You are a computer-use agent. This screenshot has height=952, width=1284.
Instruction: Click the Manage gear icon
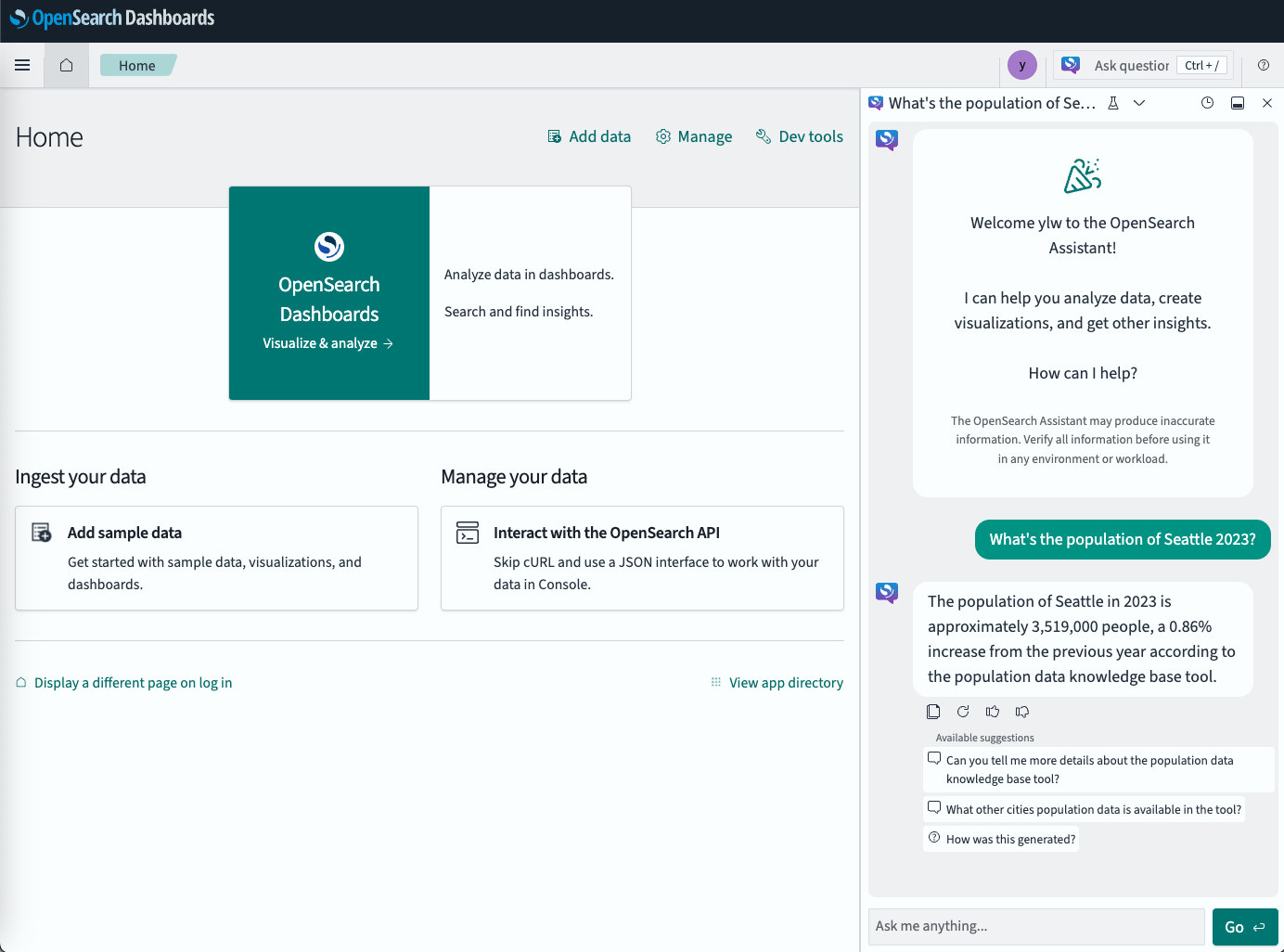click(x=663, y=136)
